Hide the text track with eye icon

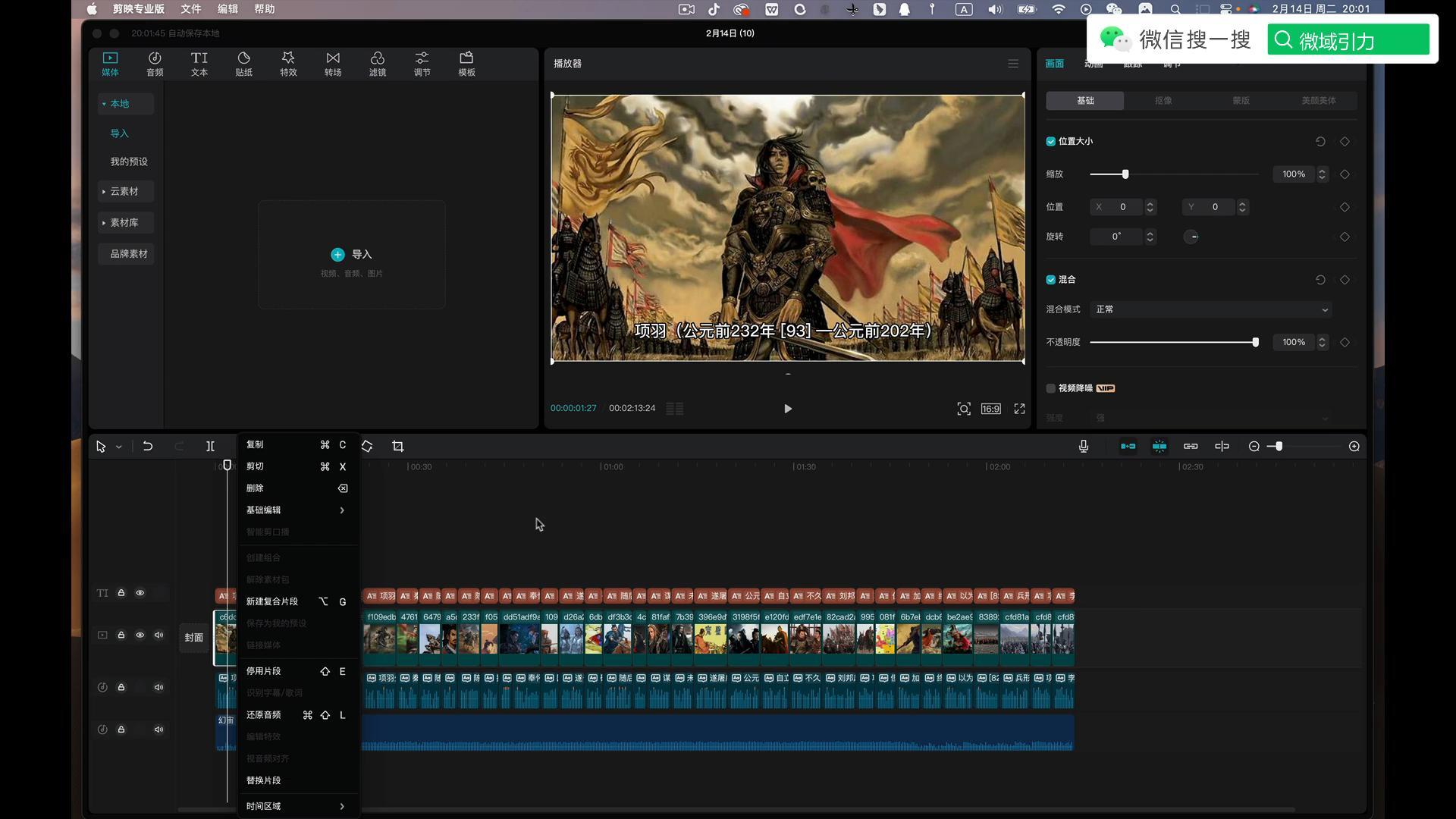coord(140,593)
